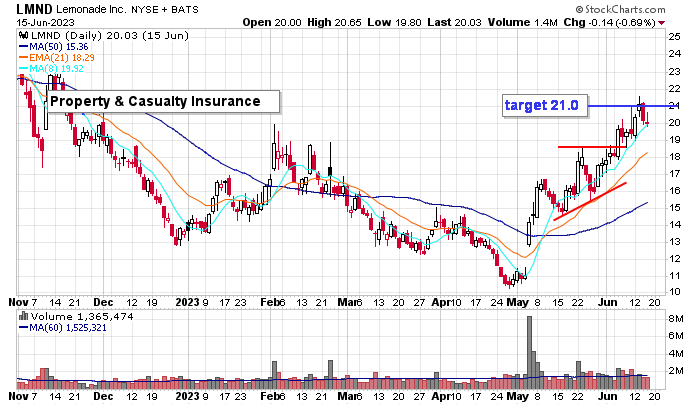Click the tallest volume bar in early May
Image resolution: width=700 pixels, height=405 pixels.
coord(529,353)
